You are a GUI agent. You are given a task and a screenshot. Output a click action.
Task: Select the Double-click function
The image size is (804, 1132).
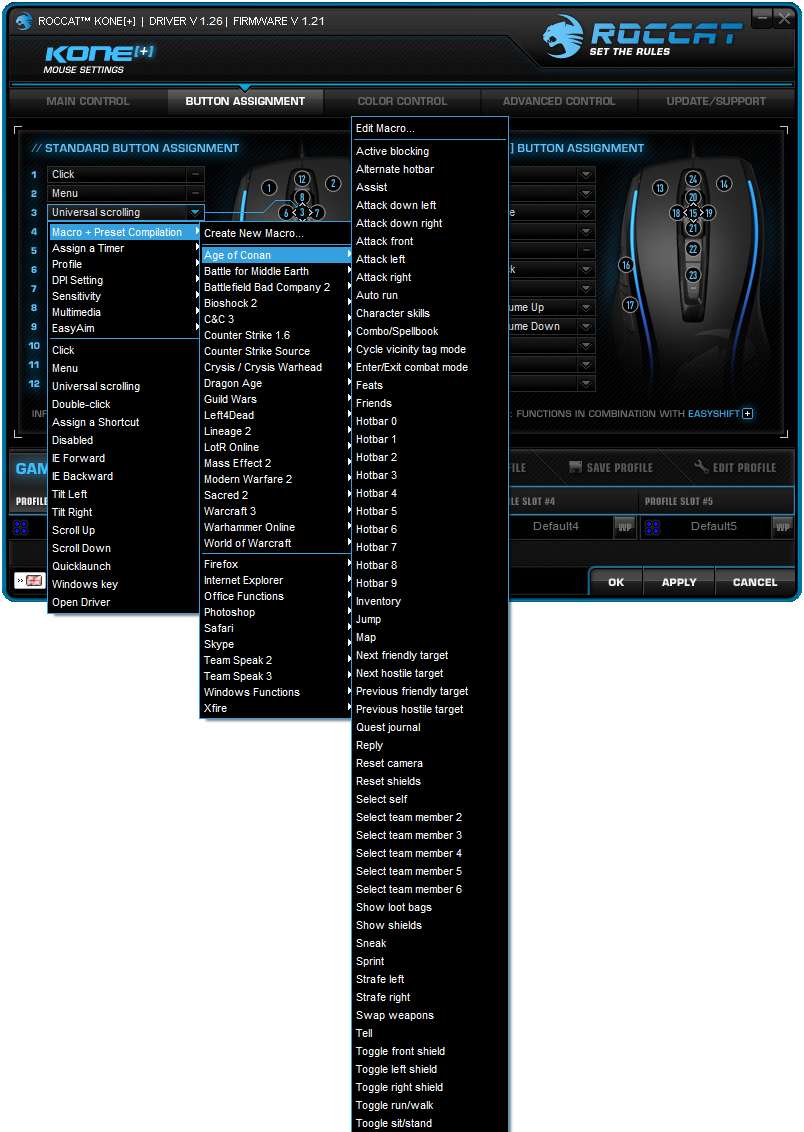click(x=123, y=404)
